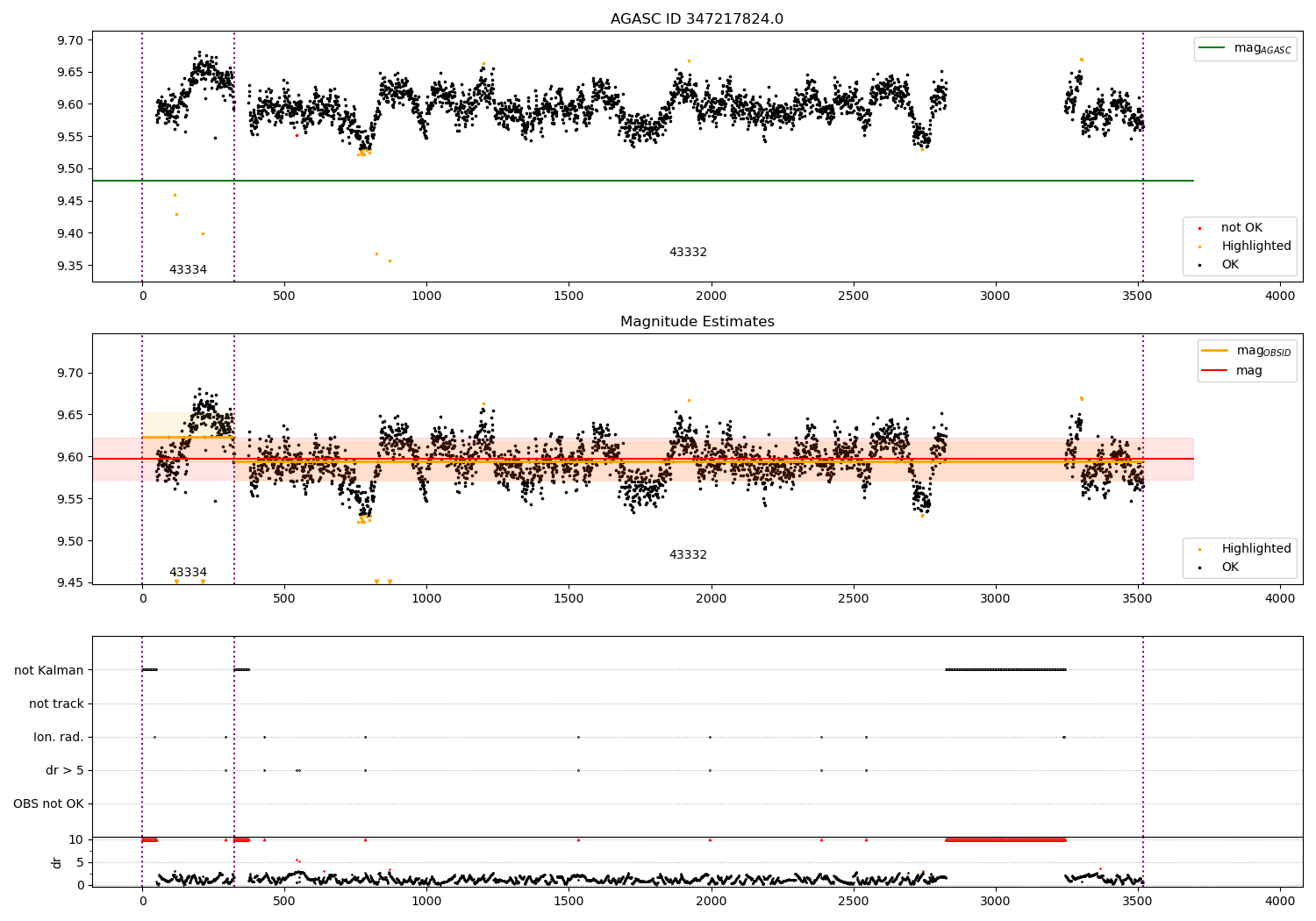Click the mag OBSID legend entry
1316x921 pixels.
pyautogui.click(x=1247, y=351)
